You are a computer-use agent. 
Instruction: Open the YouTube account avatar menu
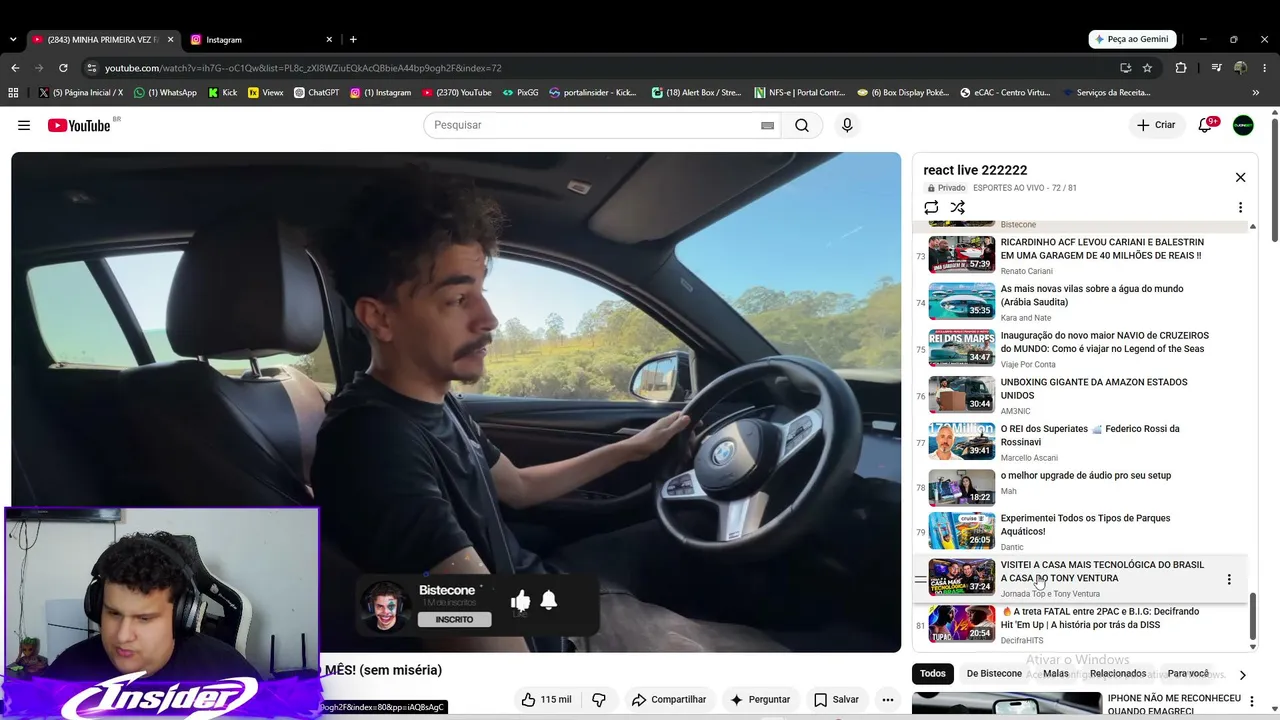point(1243,125)
